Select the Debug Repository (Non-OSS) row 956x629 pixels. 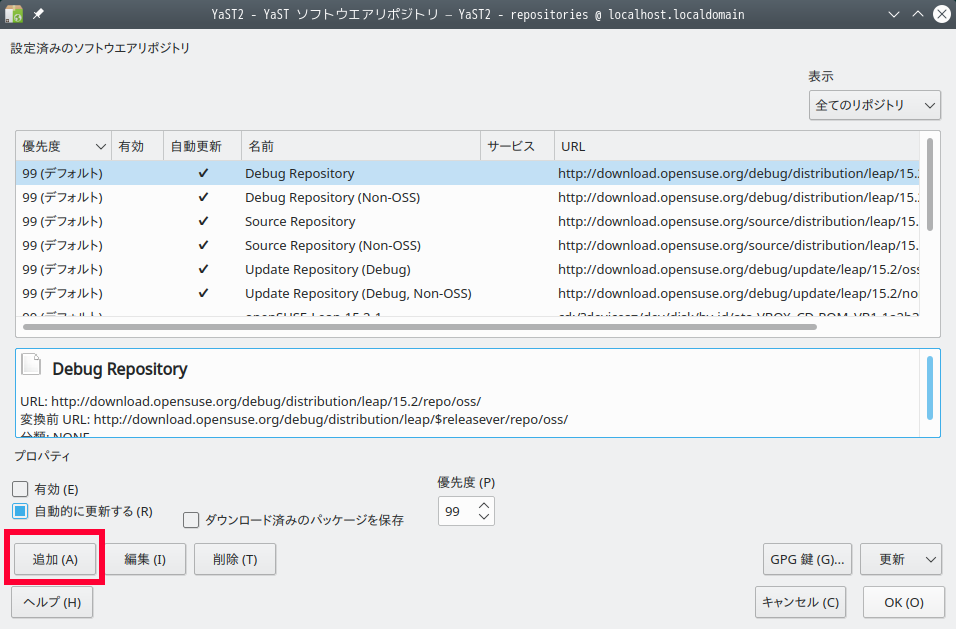468,197
